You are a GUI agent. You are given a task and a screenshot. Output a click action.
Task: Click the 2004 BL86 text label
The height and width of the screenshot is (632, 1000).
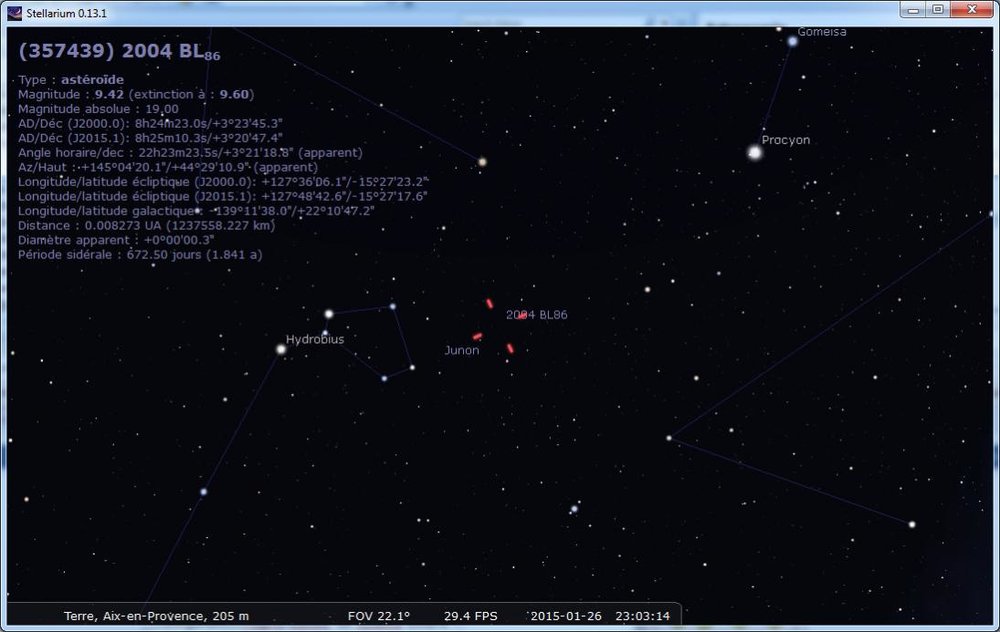(x=536, y=313)
